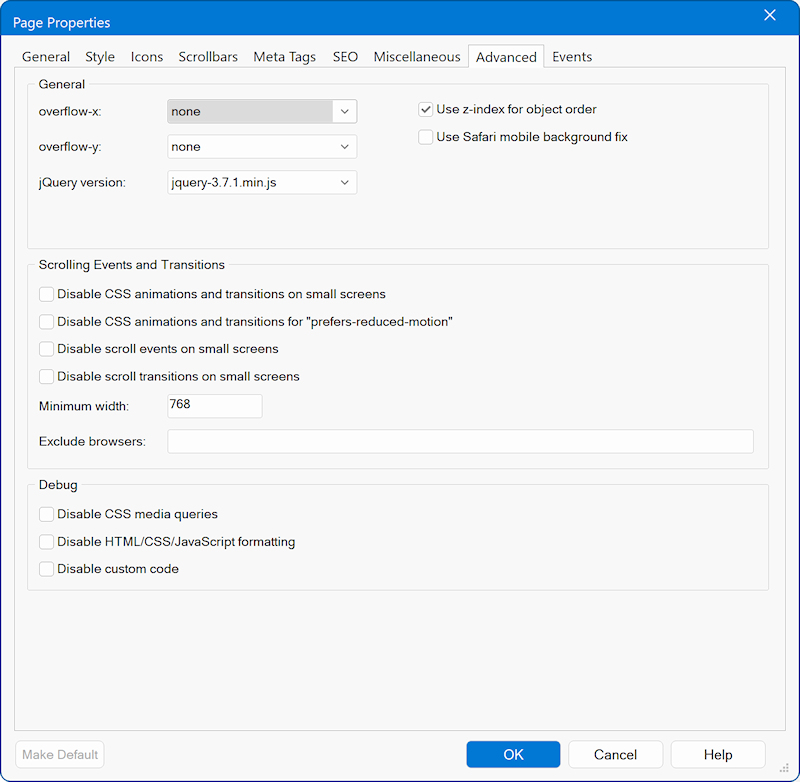Close the Page Properties dialog
The width and height of the screenshot is (800, 782).
coord(769,15)
